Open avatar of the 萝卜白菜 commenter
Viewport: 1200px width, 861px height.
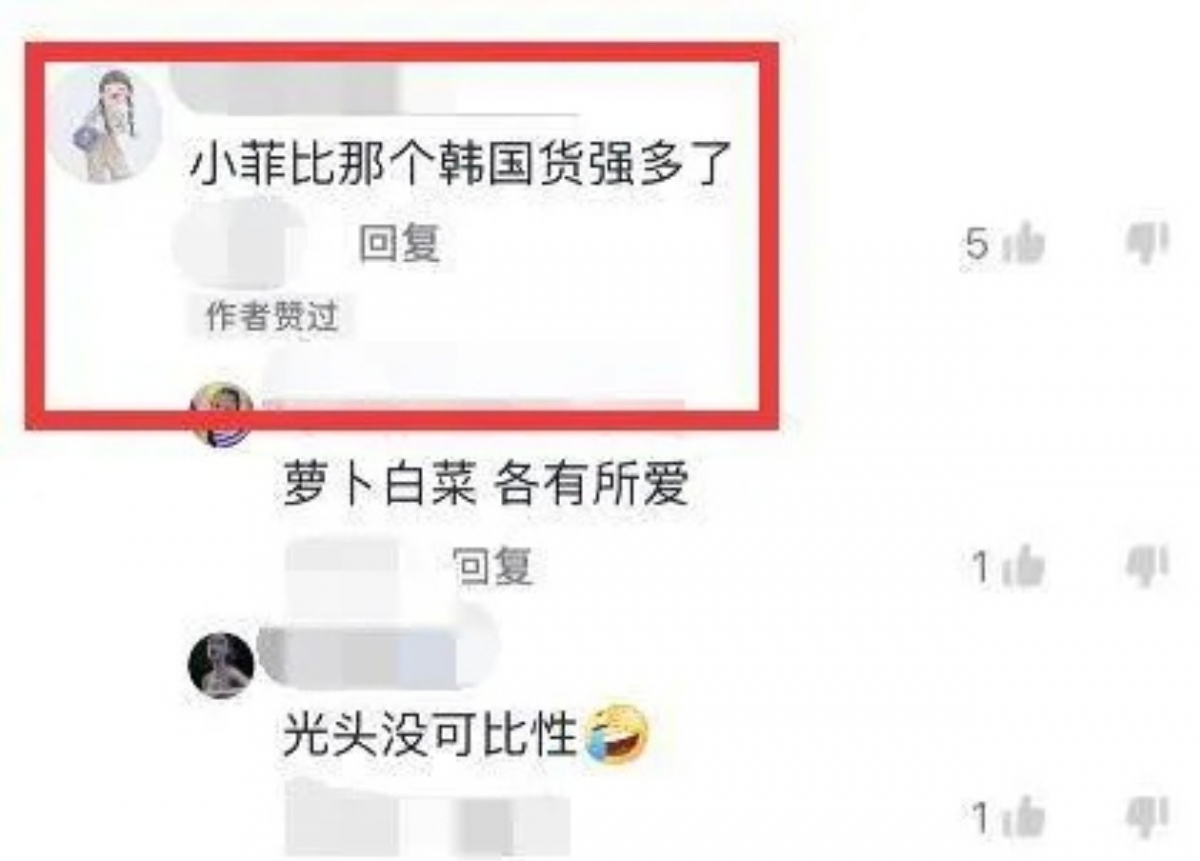click(x=221, y=412)
